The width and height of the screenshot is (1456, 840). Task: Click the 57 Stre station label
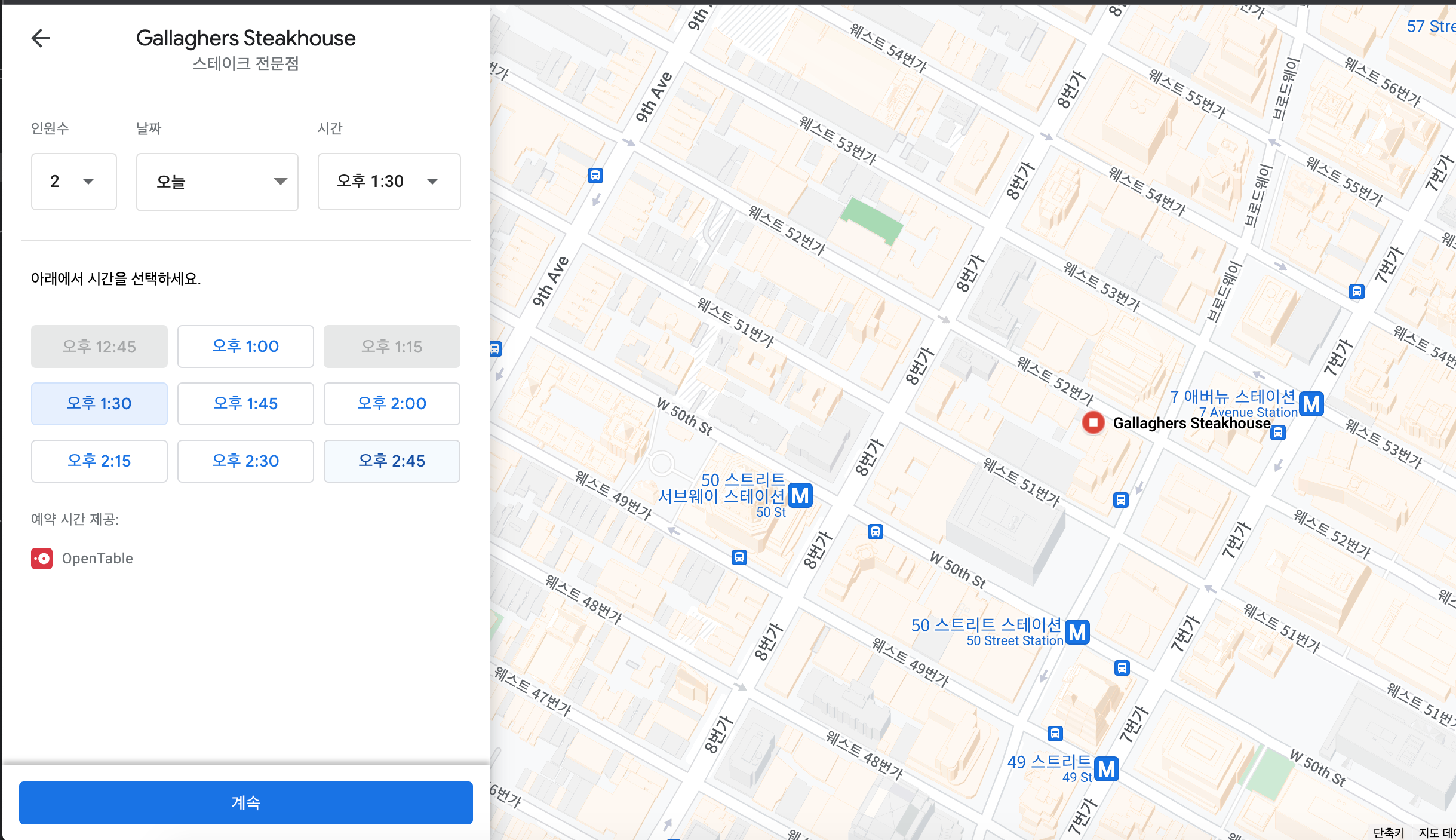(x=1431, y=26)
